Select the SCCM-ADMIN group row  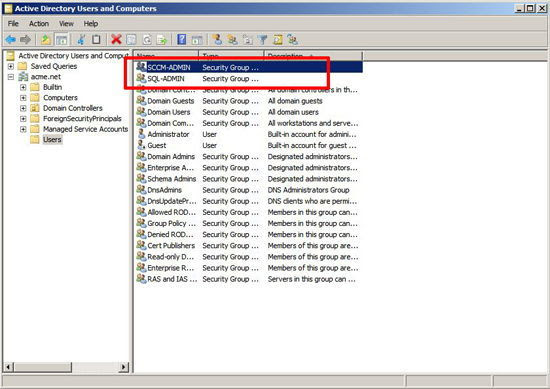coord(249,67)
